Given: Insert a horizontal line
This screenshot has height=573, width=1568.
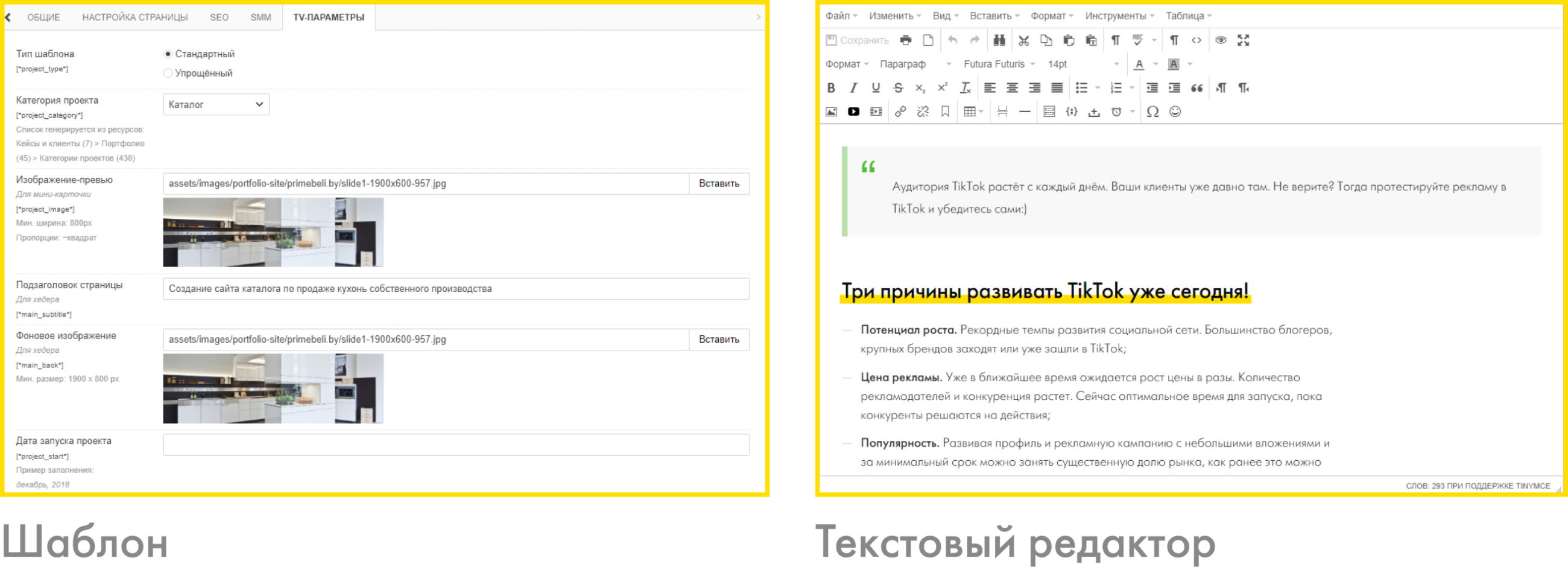Looking at the screenshot, I should tap(1025, 112).
